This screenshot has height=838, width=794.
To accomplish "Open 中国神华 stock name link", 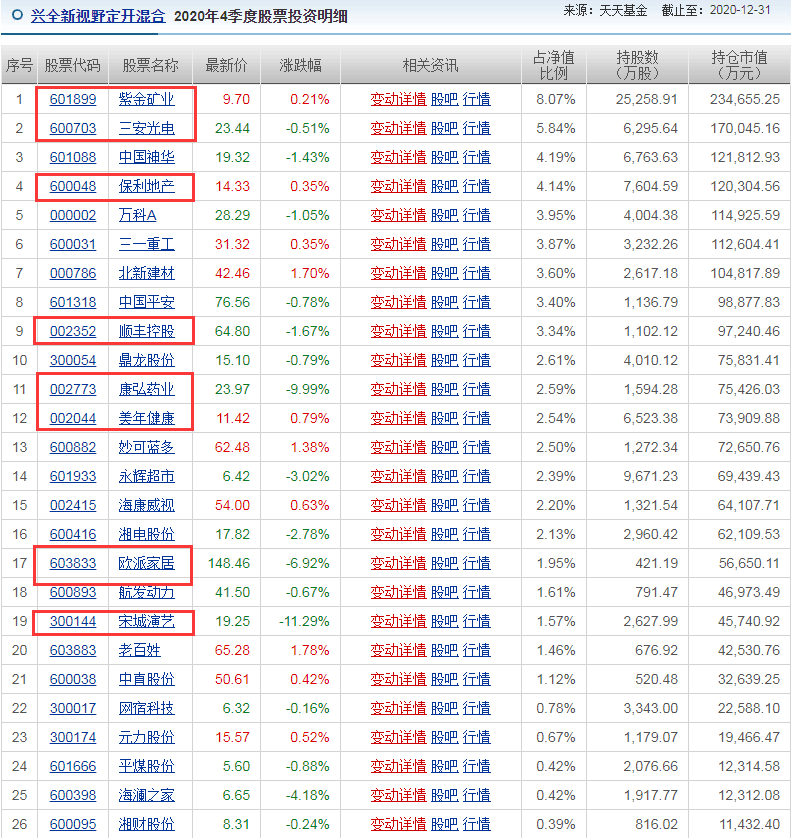I will (x=146, y=157).
